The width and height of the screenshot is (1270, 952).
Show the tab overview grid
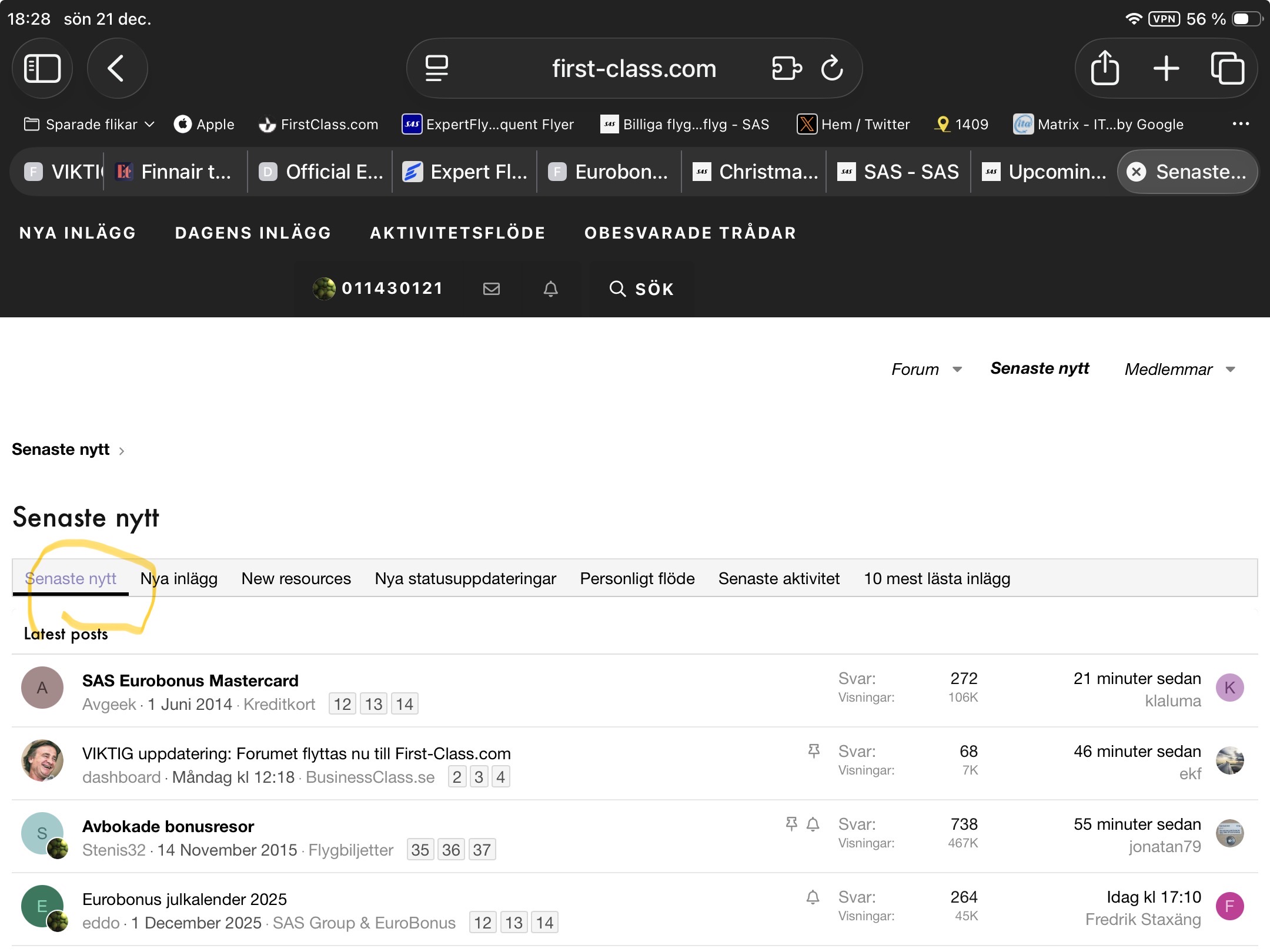[1228, 68]
